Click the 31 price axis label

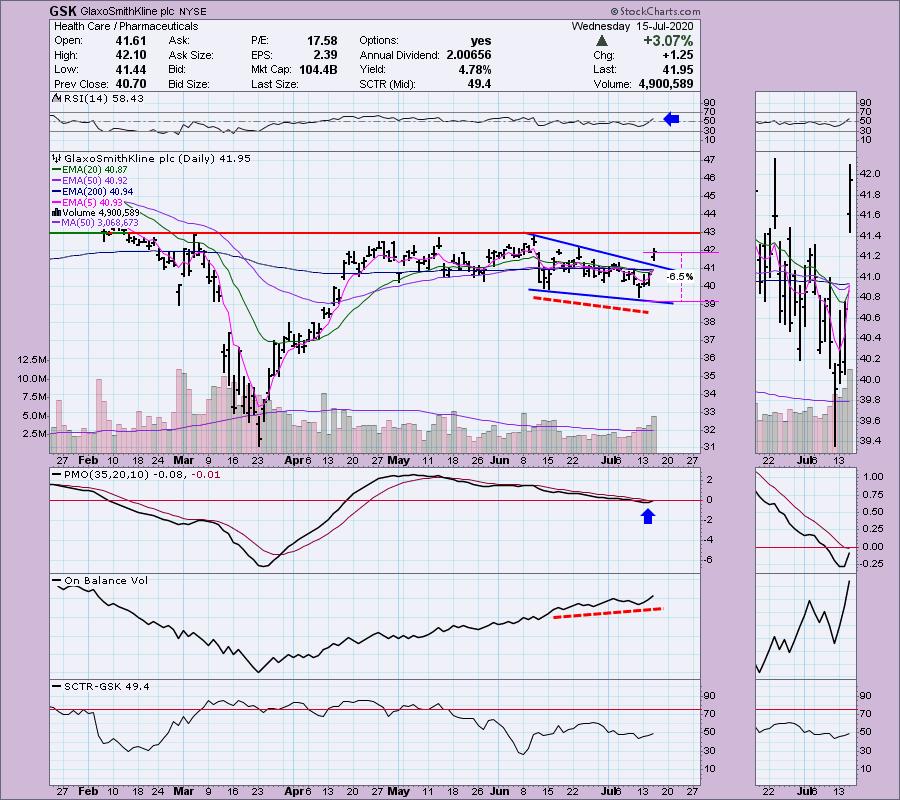(709, 447)
